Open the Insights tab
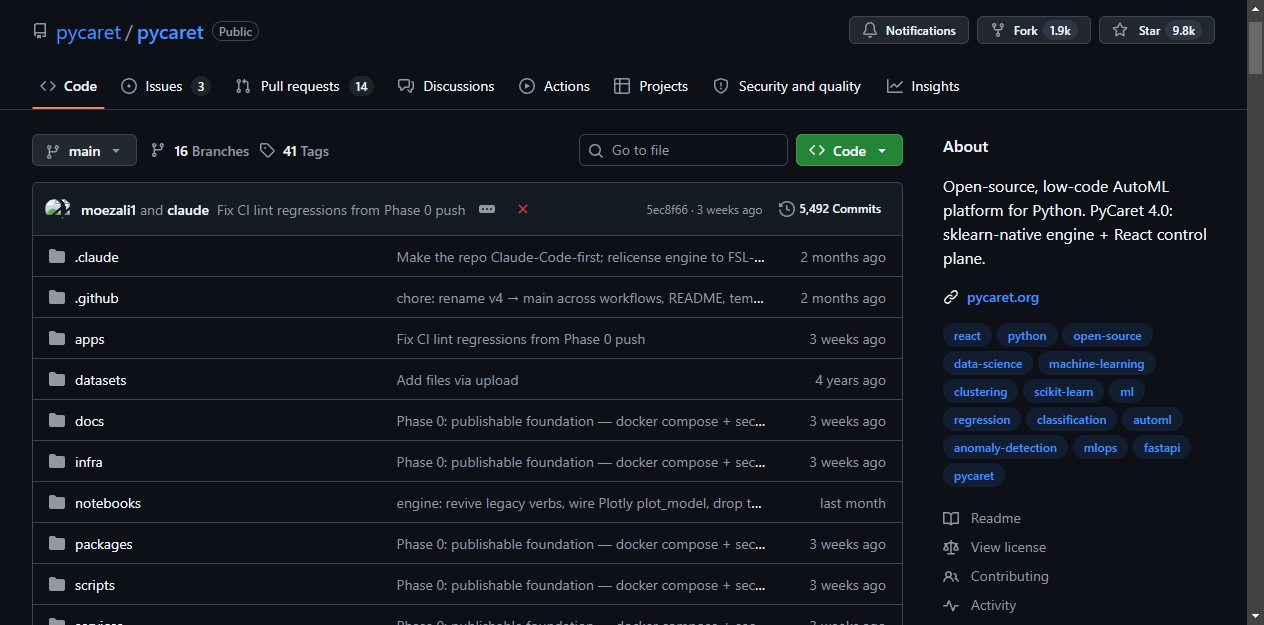Viewport: 1264px width, 625px height. (923, 86)
